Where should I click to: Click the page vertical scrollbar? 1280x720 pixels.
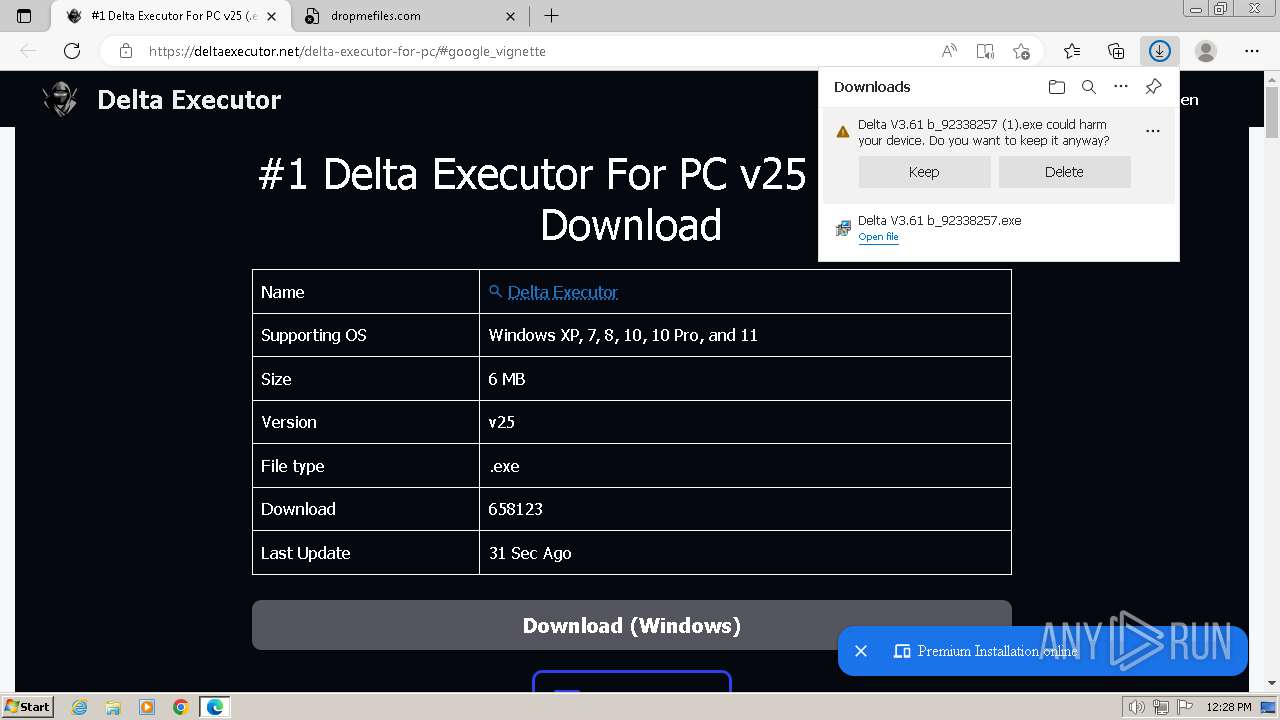coord(1272,114)
